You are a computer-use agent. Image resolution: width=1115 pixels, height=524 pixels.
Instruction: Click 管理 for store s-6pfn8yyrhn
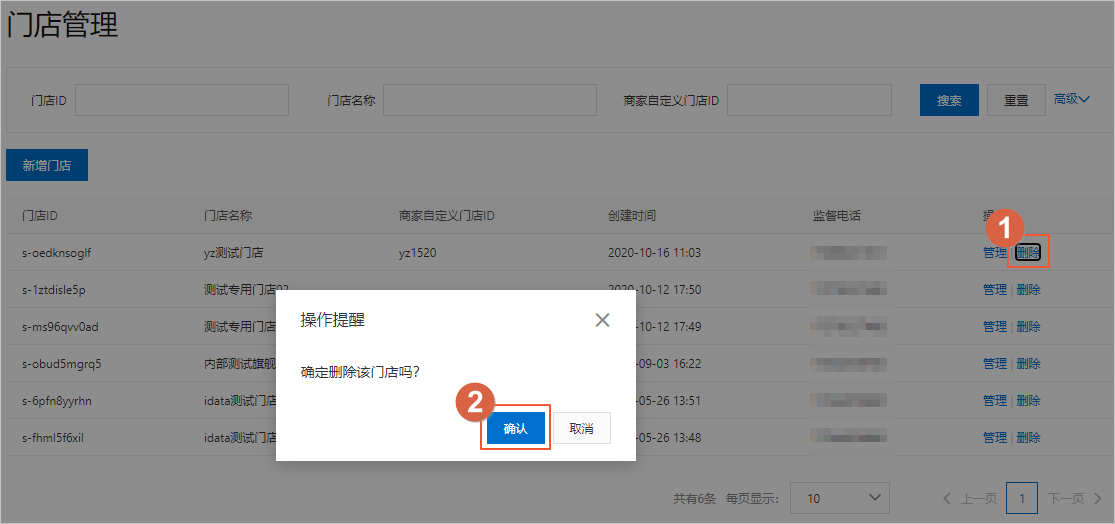995,400
